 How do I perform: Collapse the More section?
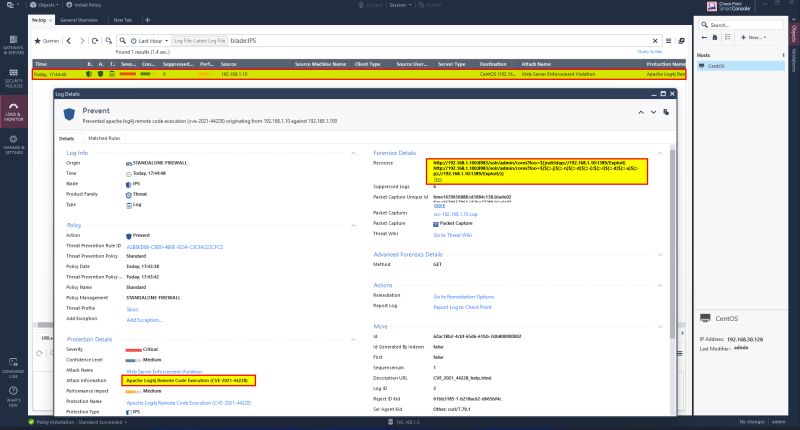pos(660,326)
